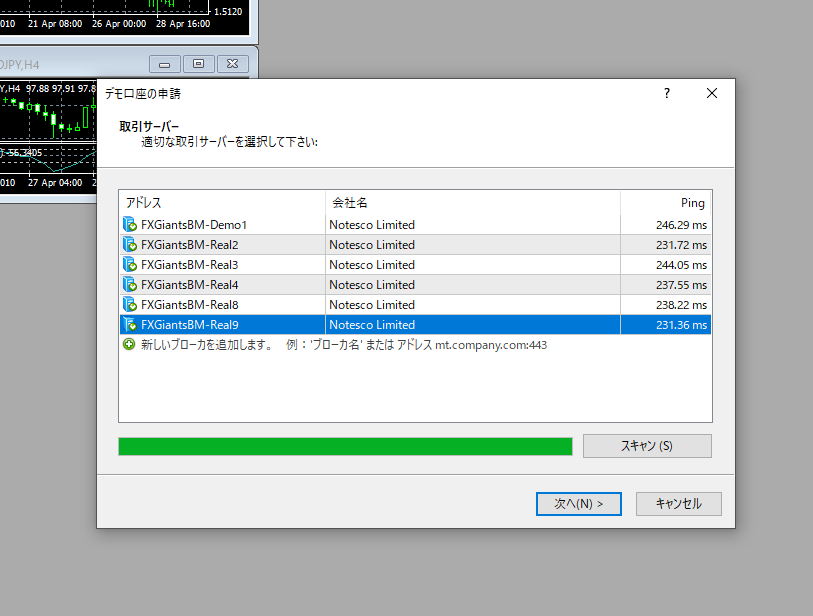This screenshot has height=616, width=813.
Task: Sort servers by the 会社名 column header
Action: 473,203
